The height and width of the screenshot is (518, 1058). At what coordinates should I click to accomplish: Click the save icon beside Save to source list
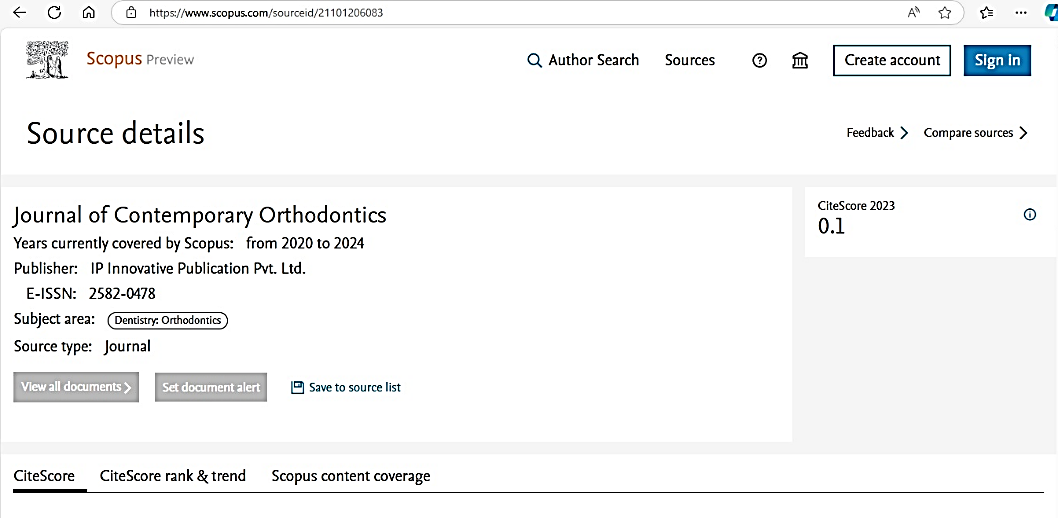297,387
